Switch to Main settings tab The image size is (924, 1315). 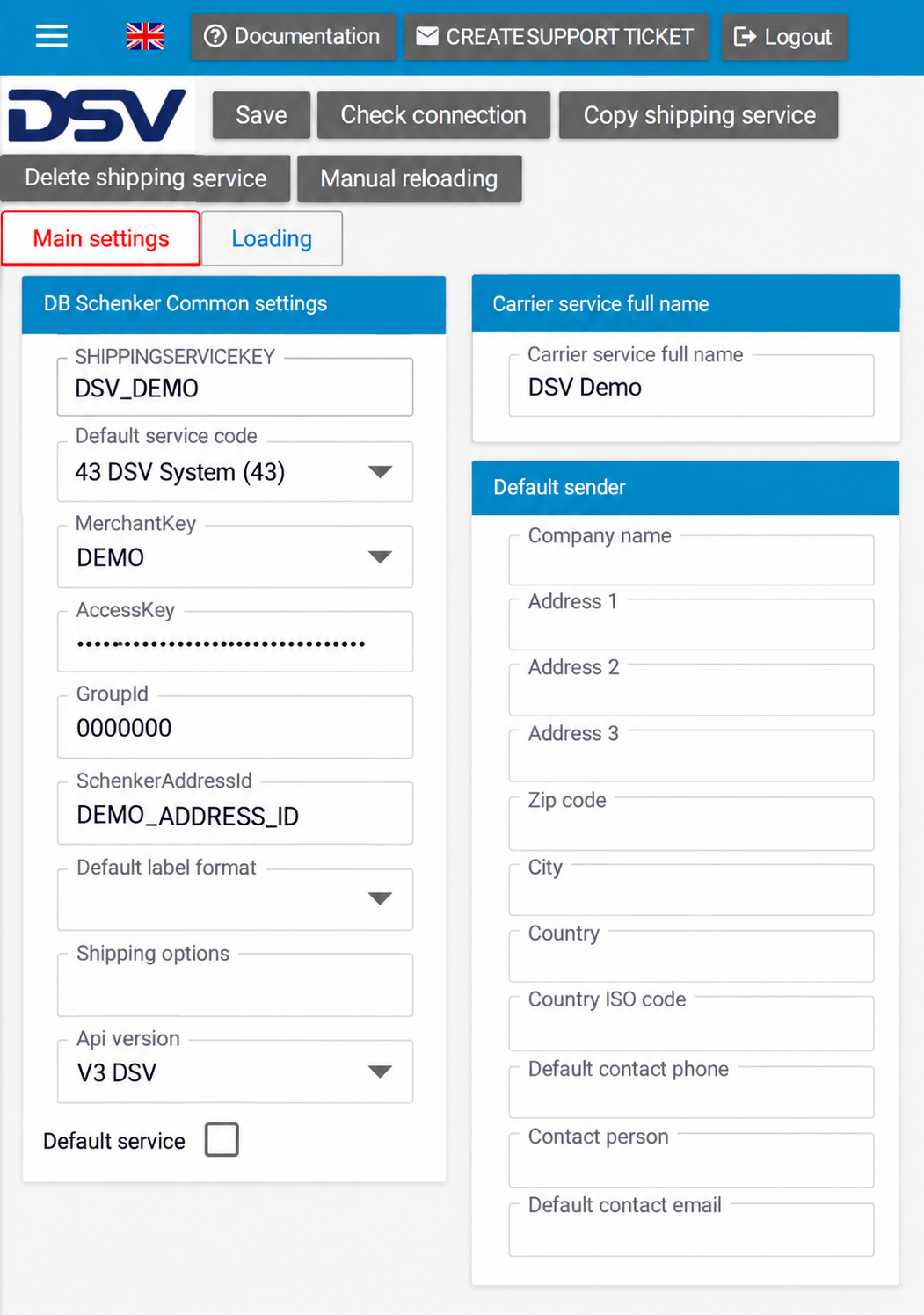coord(101,238)
